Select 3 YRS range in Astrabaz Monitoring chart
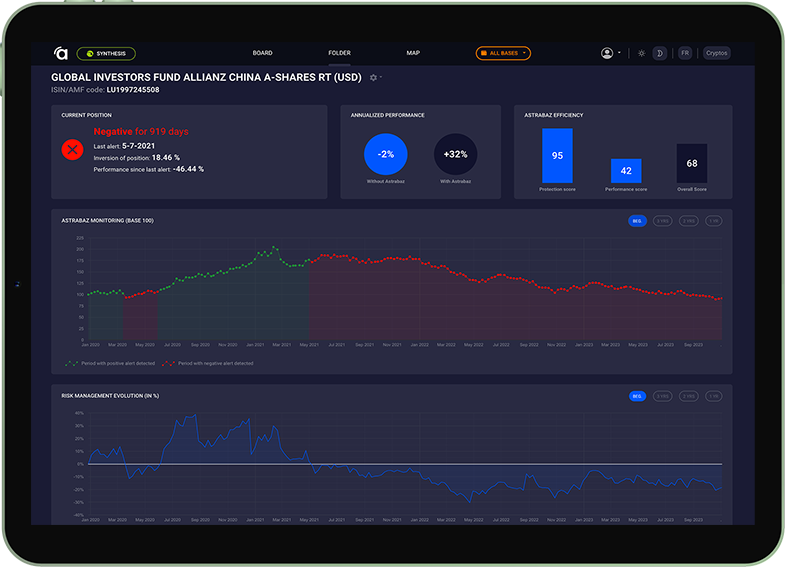 [662, 221]
